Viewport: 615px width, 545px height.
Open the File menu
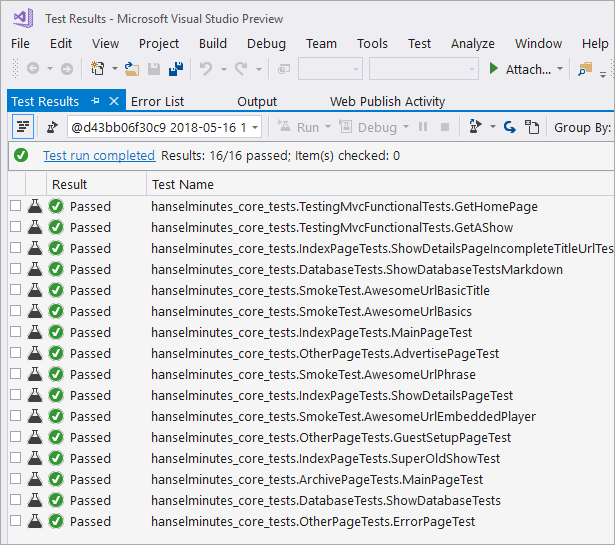pyautogui.click(x=20, y=43)
